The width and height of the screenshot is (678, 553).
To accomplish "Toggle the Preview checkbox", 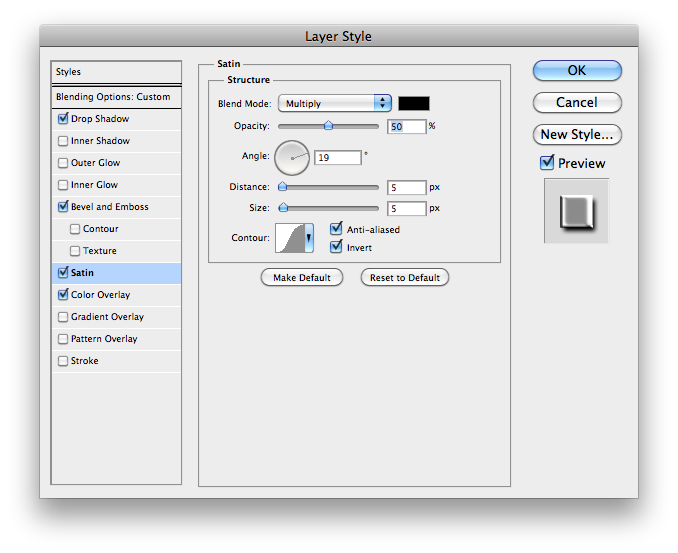I will click(x=547, y=163).
